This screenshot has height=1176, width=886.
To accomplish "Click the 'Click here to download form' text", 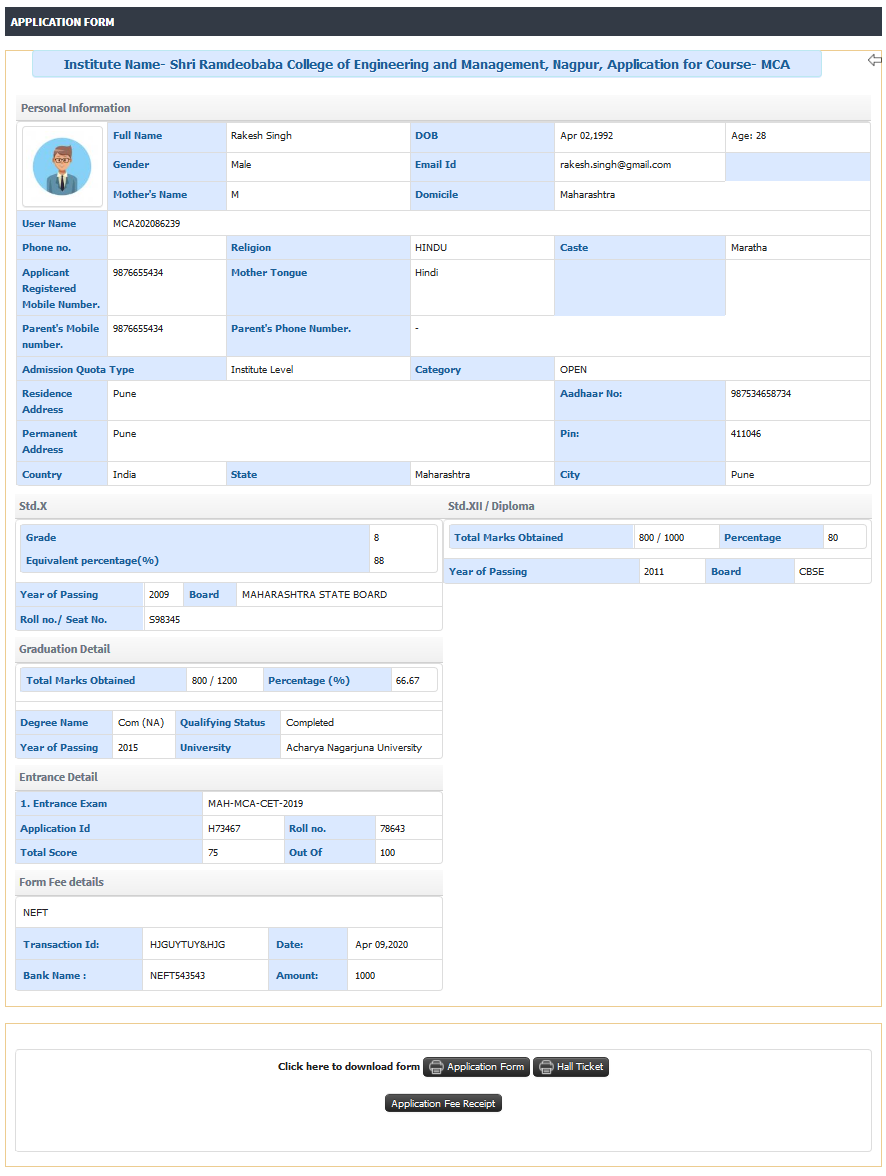I will (349, 1066).
